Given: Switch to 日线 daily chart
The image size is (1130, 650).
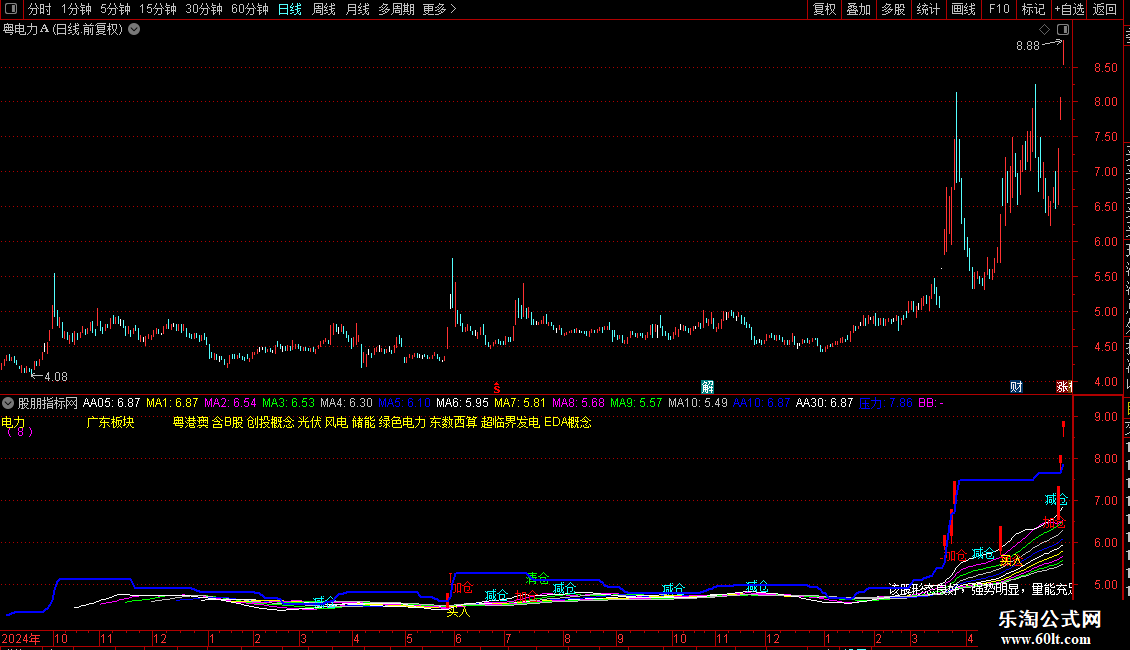Looking at the screenshot, I should [x=290, y=9].
